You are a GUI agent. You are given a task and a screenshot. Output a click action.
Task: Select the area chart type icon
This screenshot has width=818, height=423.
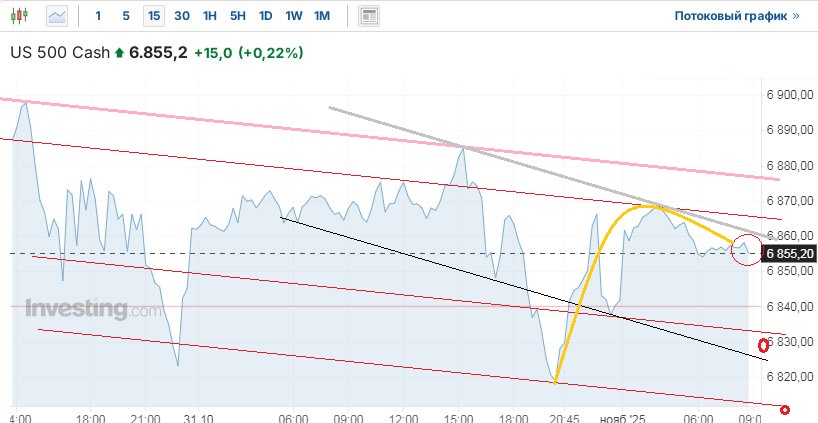[58, 16]
